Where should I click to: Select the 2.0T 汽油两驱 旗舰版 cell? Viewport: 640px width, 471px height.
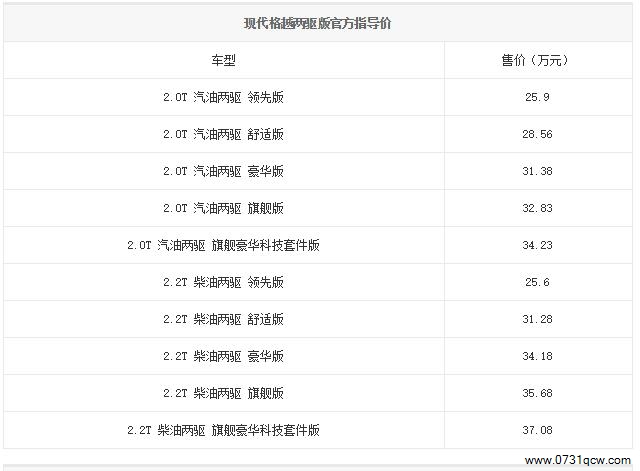(x=223, y=208)
